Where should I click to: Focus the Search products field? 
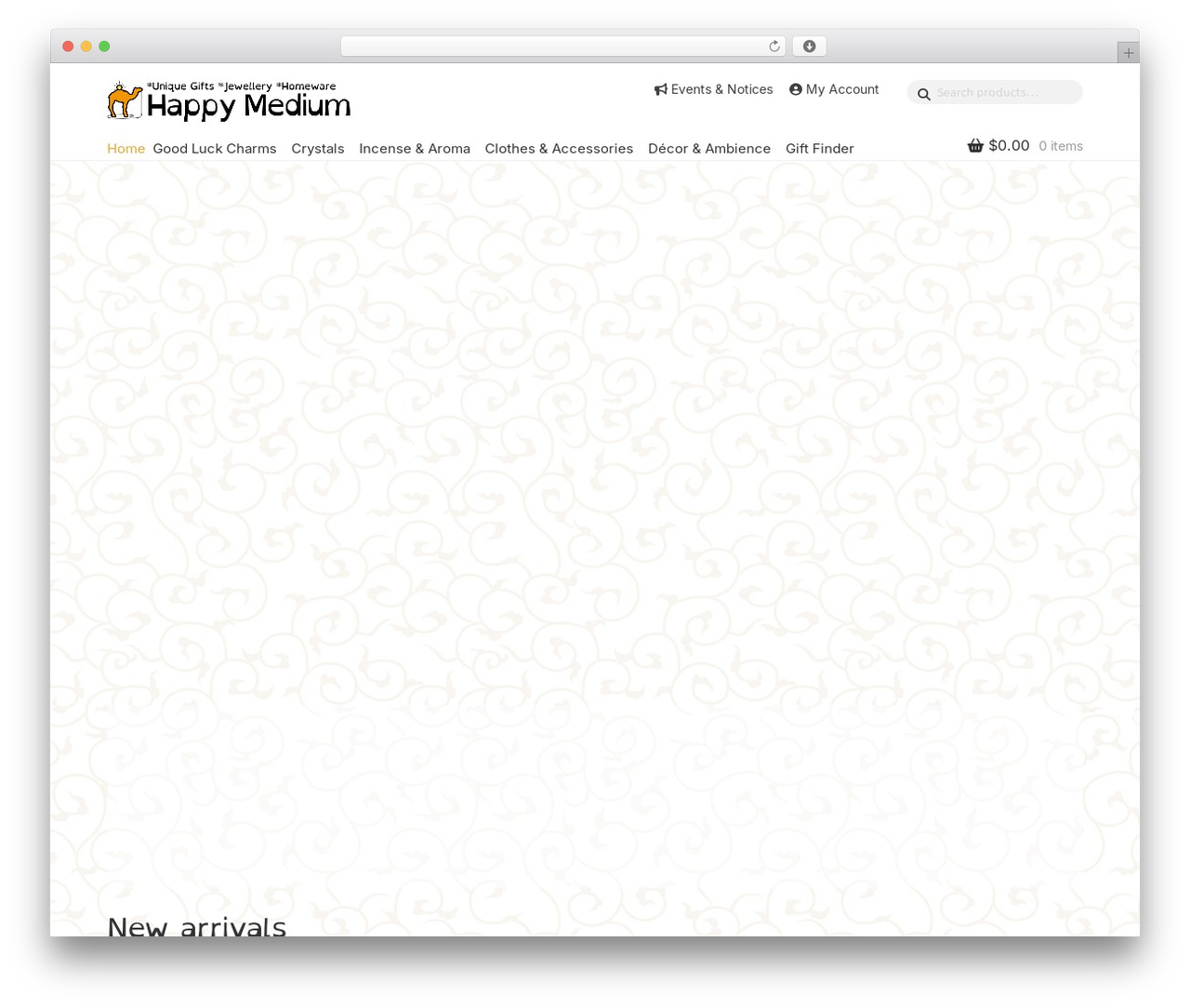pos(995,92)
